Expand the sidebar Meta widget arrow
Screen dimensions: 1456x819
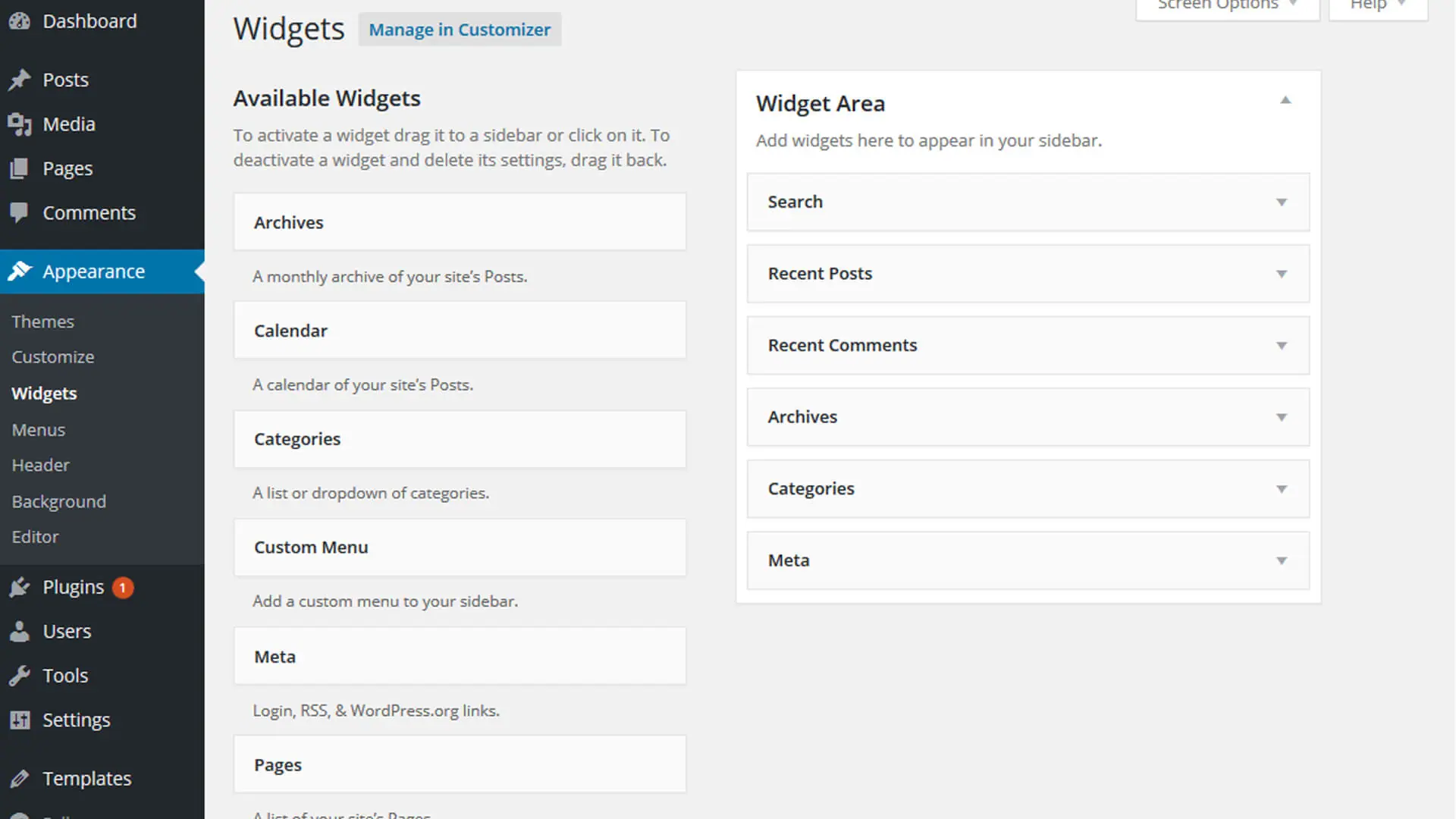(1282, 560)
